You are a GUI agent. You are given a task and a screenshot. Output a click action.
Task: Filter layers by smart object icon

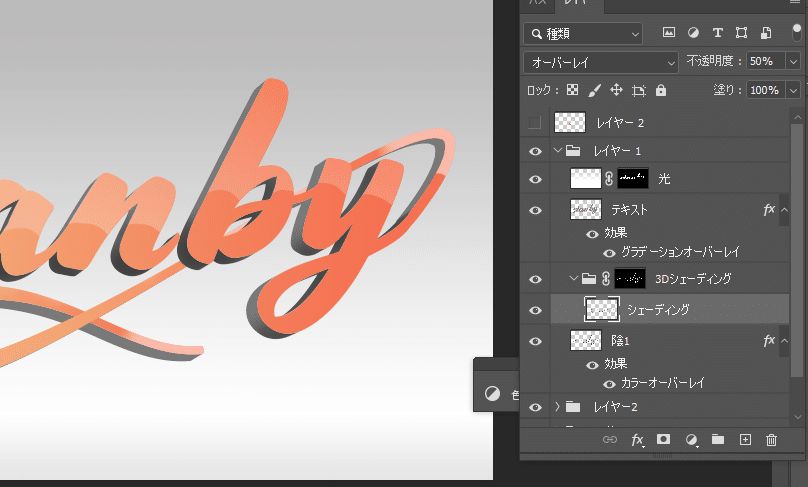766,32
